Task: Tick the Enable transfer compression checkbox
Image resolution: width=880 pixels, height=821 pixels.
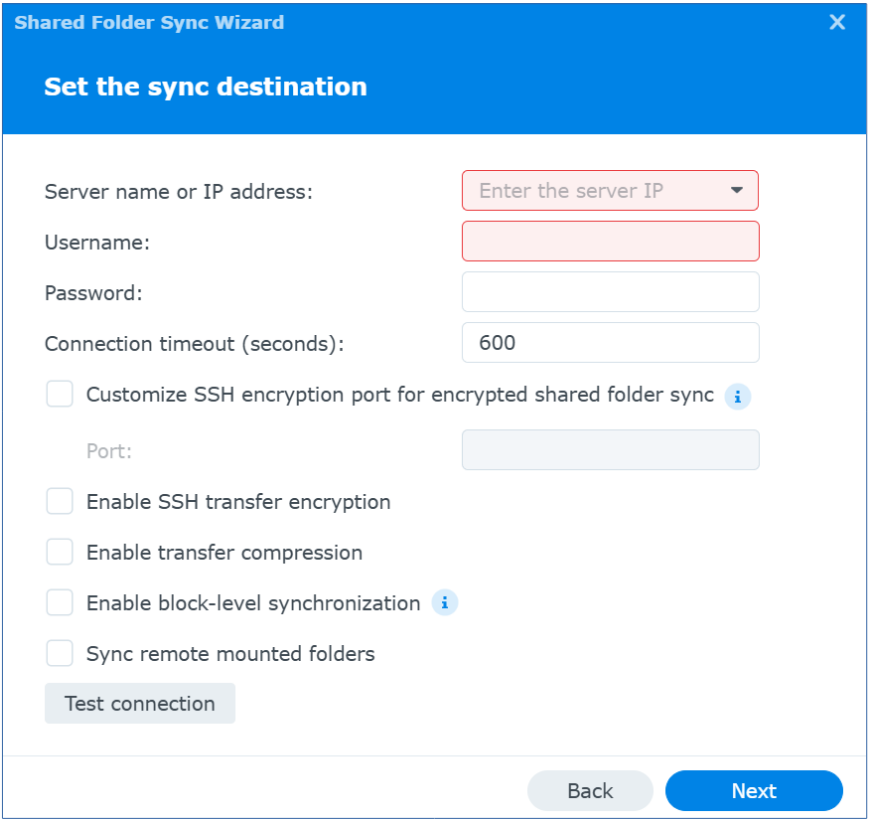Action: tap(60, 552)
